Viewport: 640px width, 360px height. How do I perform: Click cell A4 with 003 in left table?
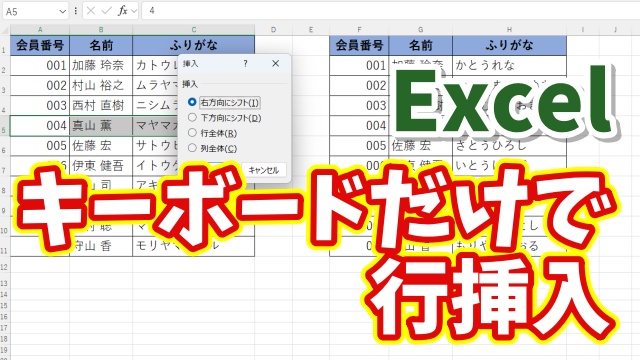point(40,105)
